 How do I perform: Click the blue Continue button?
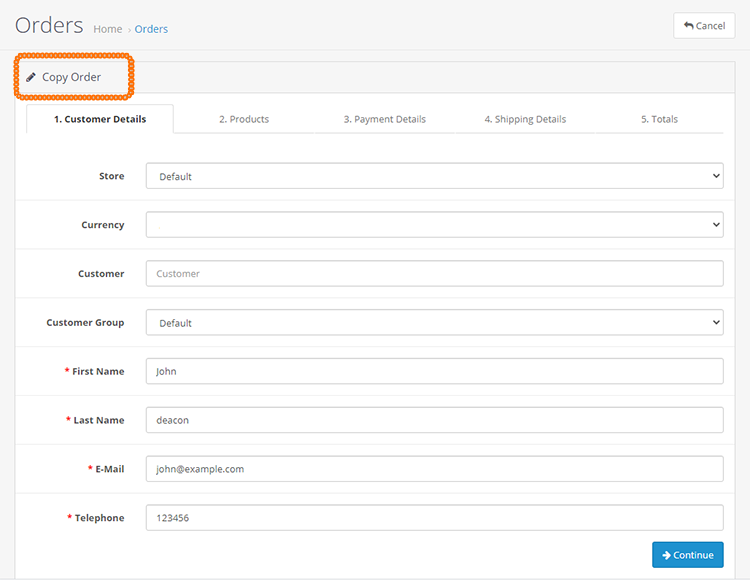[x=687, y=555]
